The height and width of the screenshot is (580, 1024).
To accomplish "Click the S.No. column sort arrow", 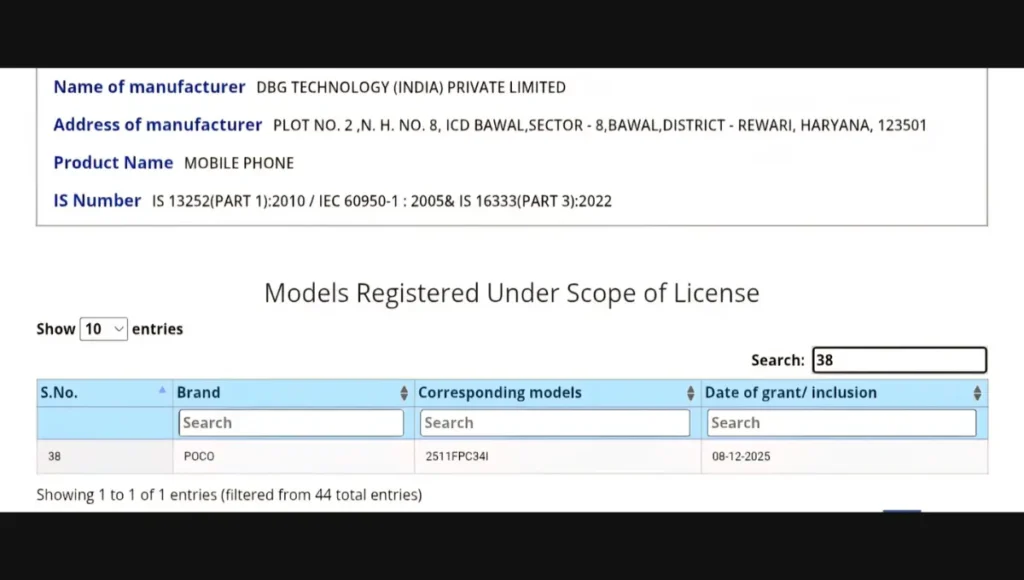I will pos(162,391).
